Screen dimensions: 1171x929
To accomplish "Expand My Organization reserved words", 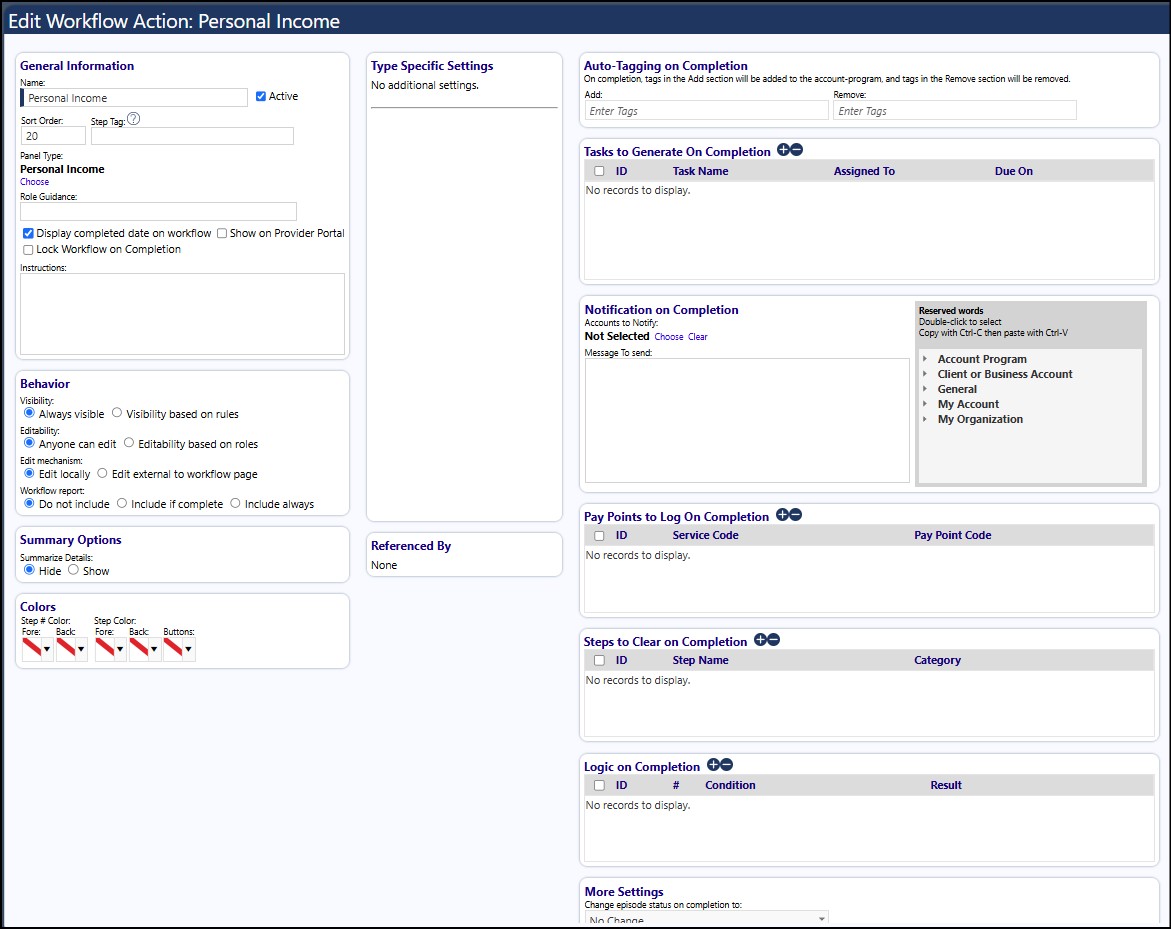I will point(925,419).
